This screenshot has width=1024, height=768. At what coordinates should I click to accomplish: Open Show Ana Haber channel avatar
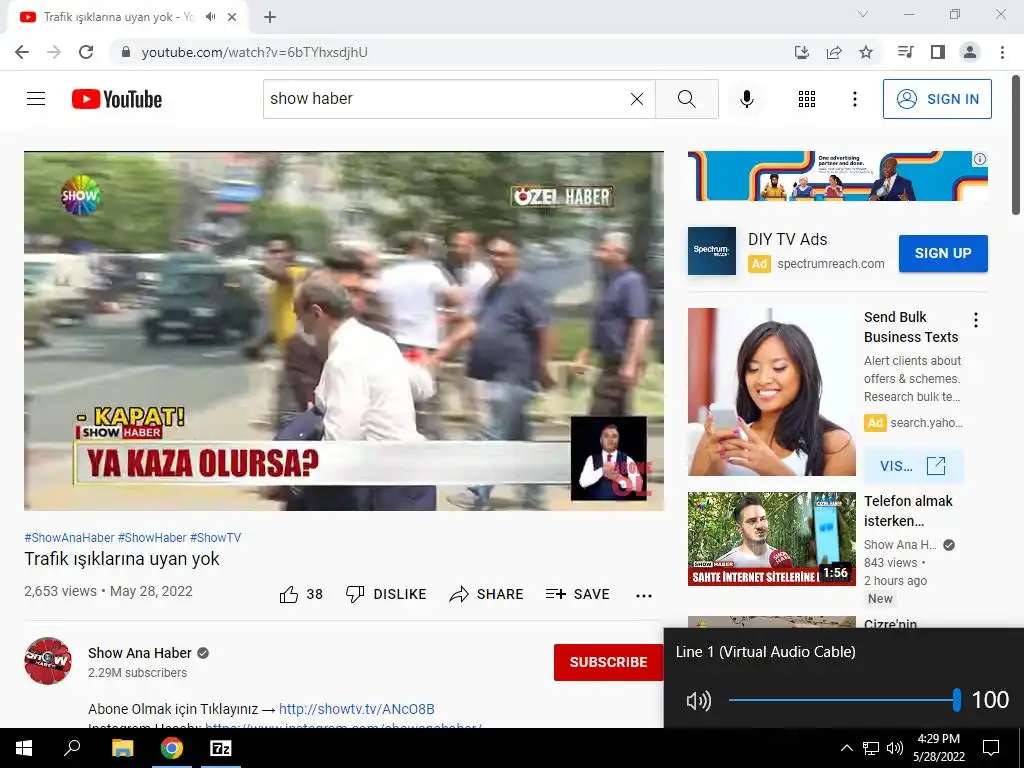tap(48, 661)
